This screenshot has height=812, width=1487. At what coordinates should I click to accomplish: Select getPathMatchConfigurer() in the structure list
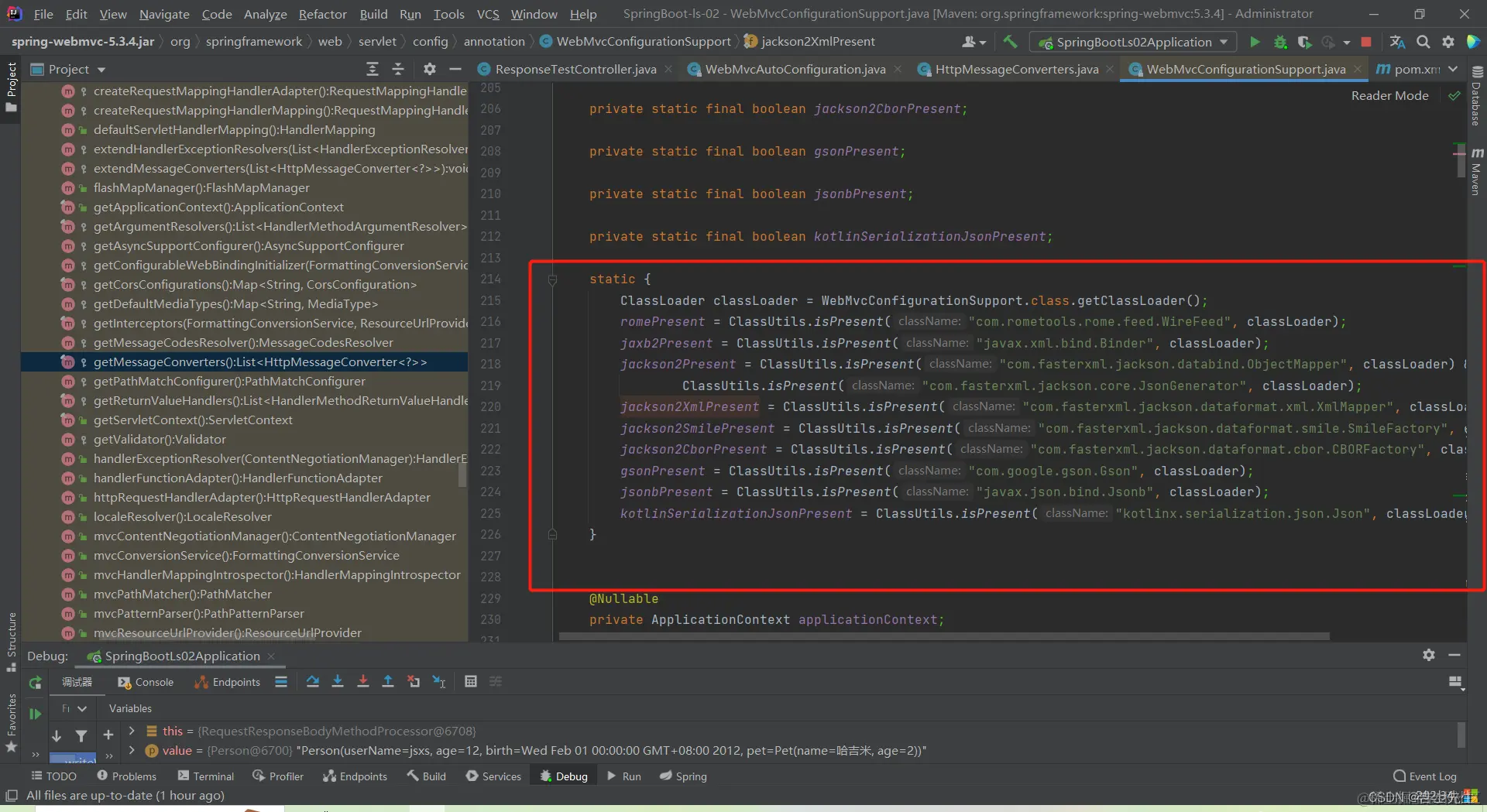tap(229, 381)
